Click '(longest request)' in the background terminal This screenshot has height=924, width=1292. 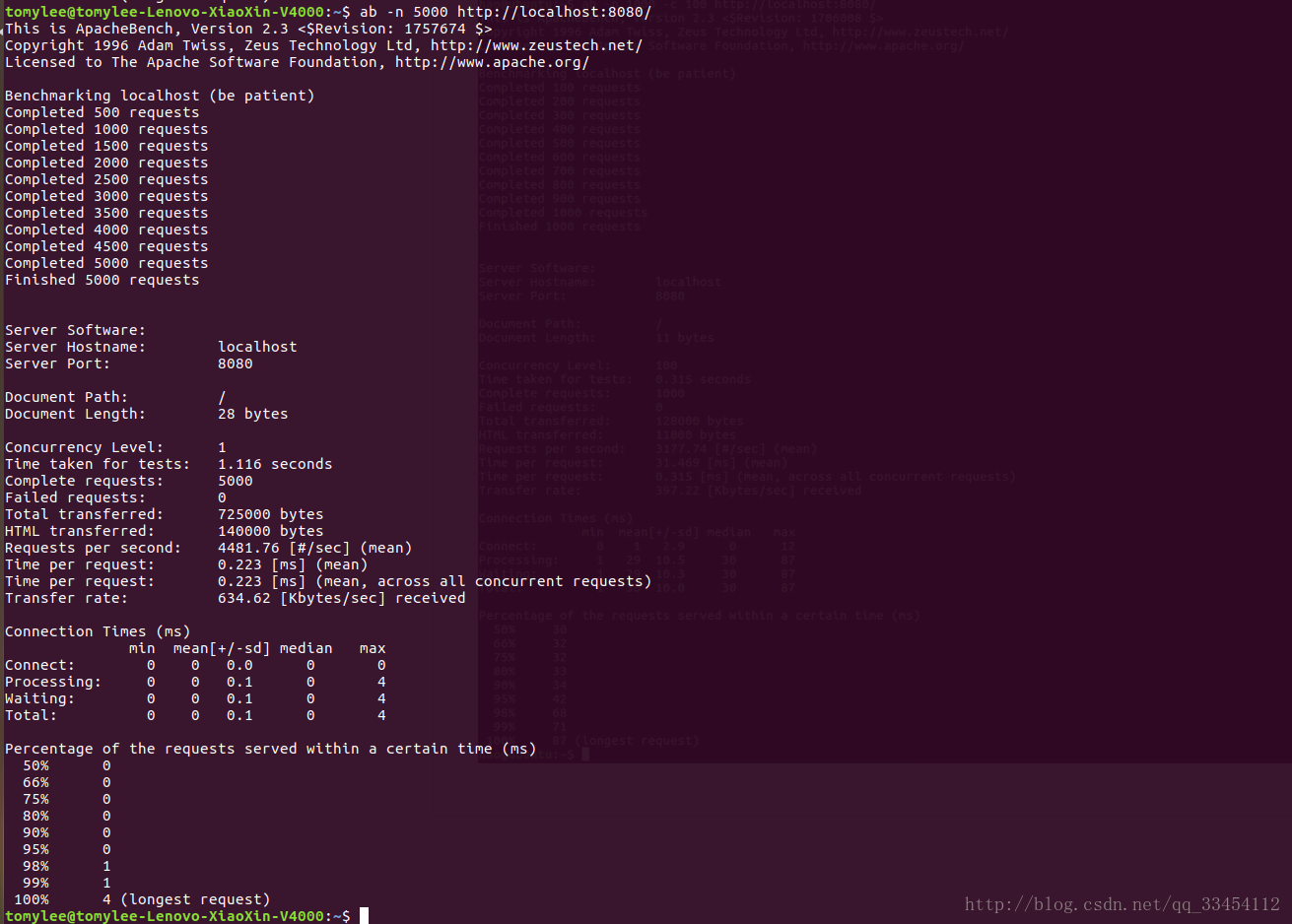coord(638,740)
